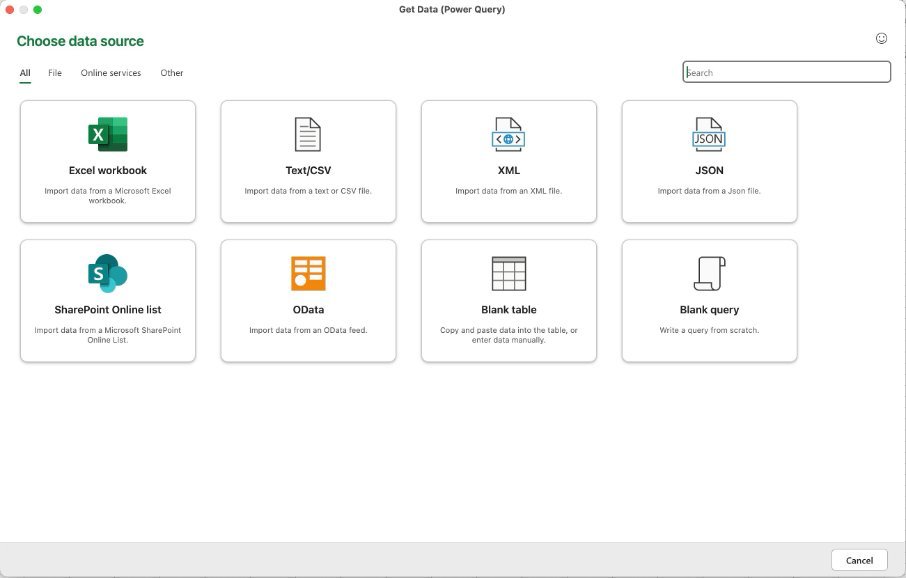The height and width of the screenshot is (578, 906).
Task: Select the "OData" card title
Action: [x=308, y=310]
